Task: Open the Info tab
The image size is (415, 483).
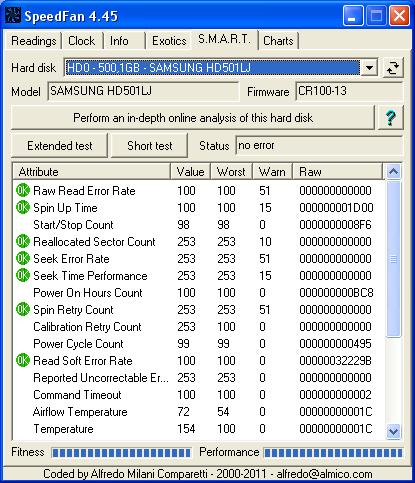Action: [x=123, y=41]
